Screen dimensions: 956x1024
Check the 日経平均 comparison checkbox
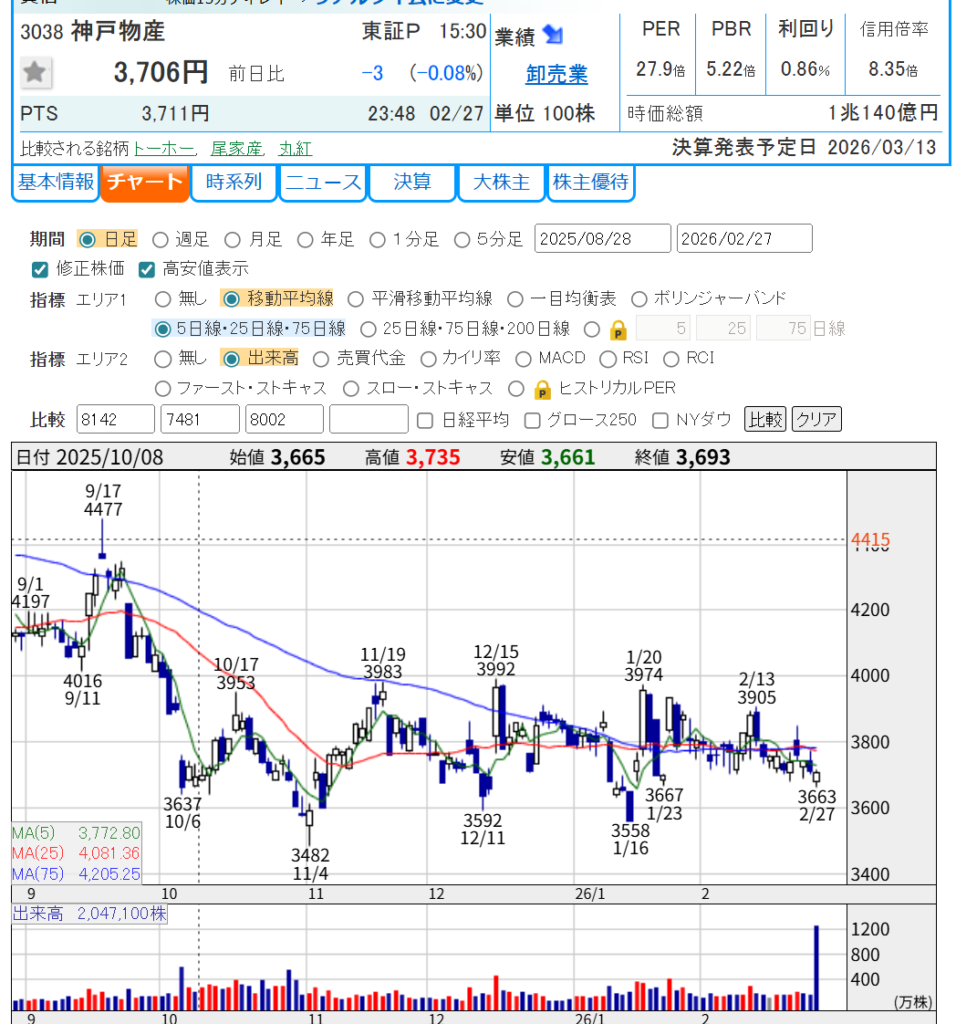tap(425, 419)
